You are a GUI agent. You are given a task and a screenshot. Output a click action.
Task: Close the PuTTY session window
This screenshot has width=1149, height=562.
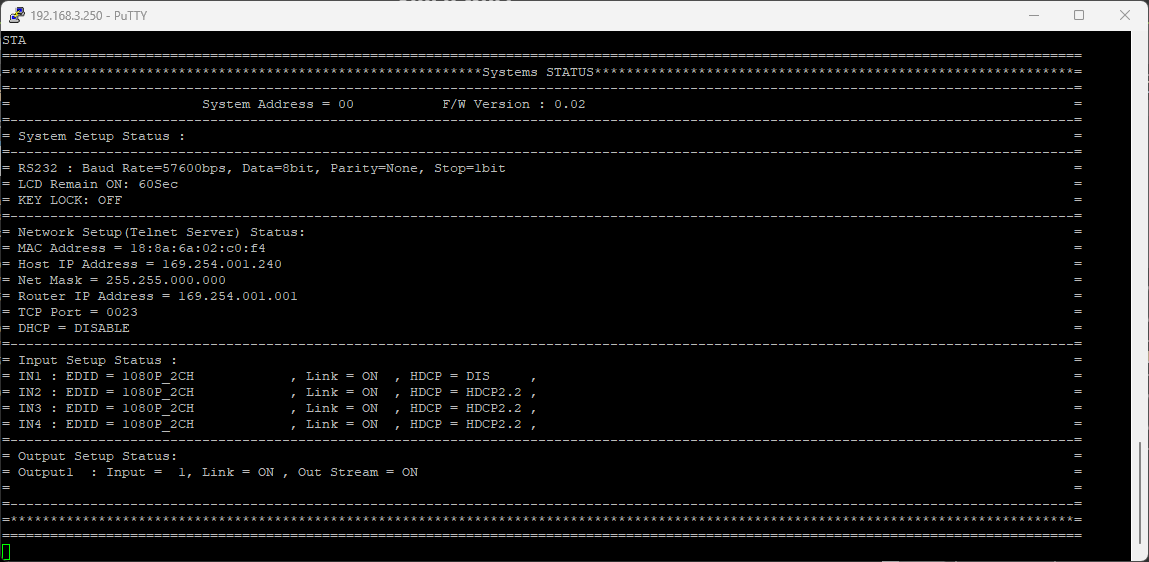coord(1125,15)
